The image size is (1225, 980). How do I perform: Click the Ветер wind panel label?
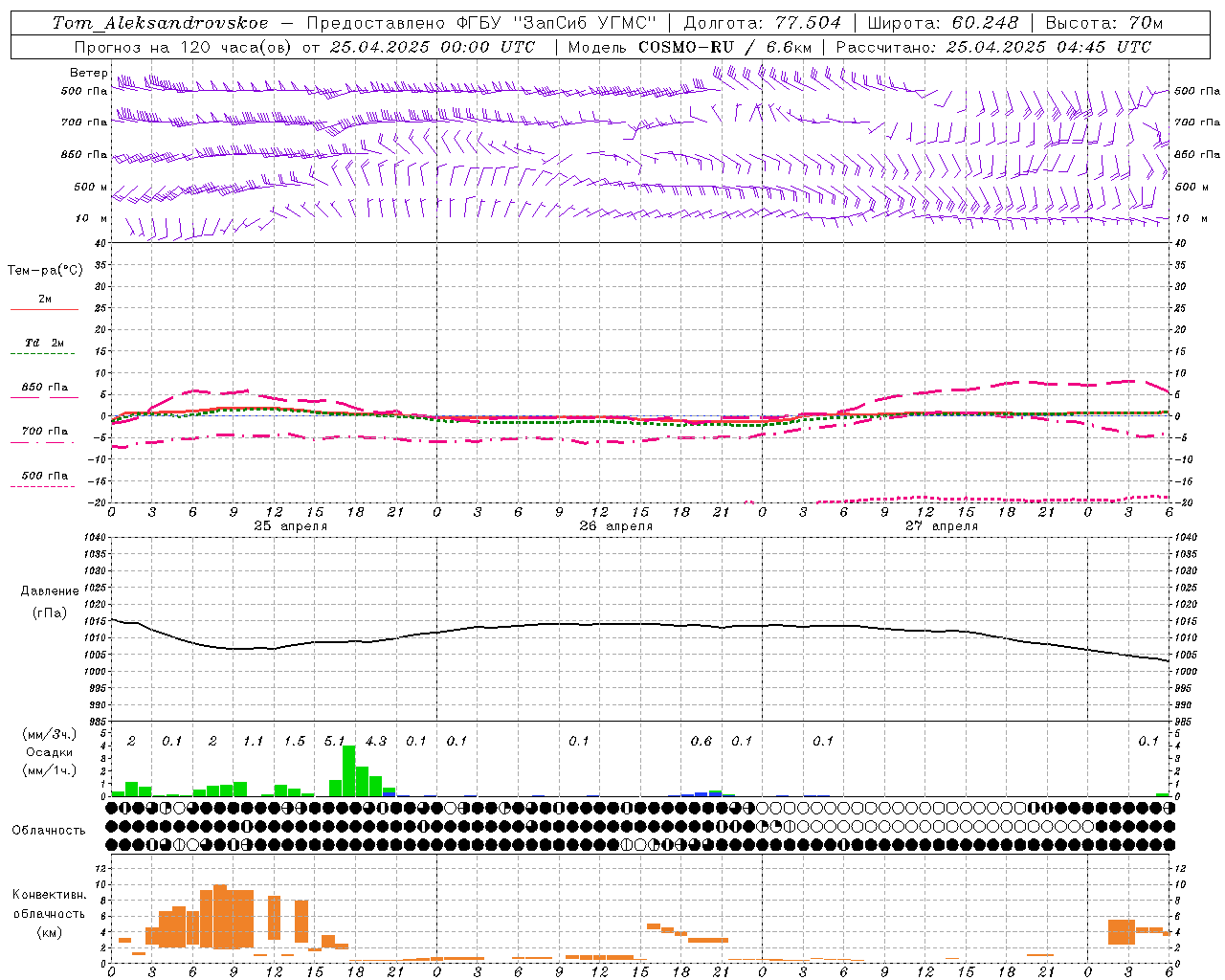tap(89, 73)
